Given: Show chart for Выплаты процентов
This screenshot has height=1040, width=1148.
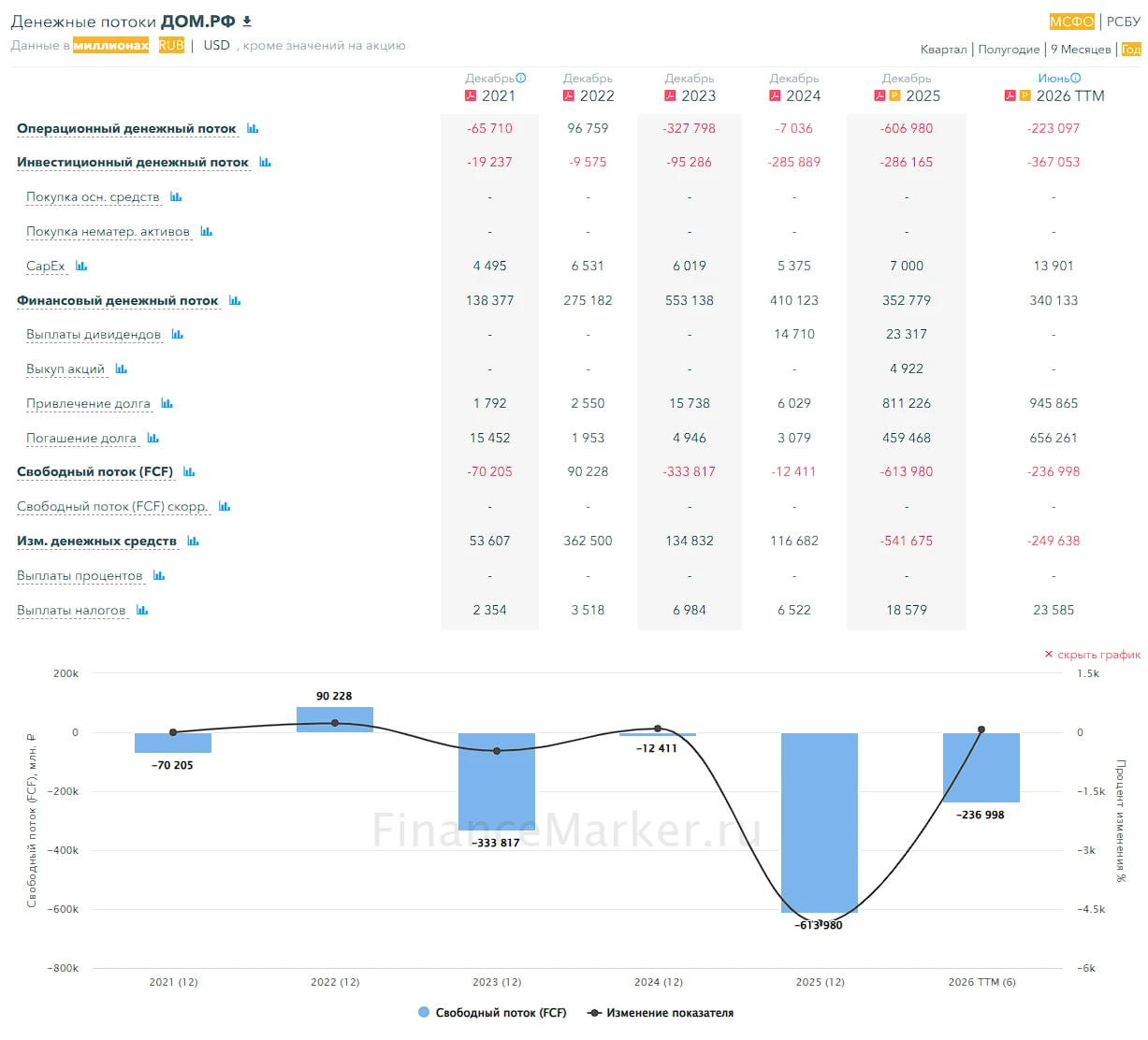Looking at the screenshot, I should [159, 575].
